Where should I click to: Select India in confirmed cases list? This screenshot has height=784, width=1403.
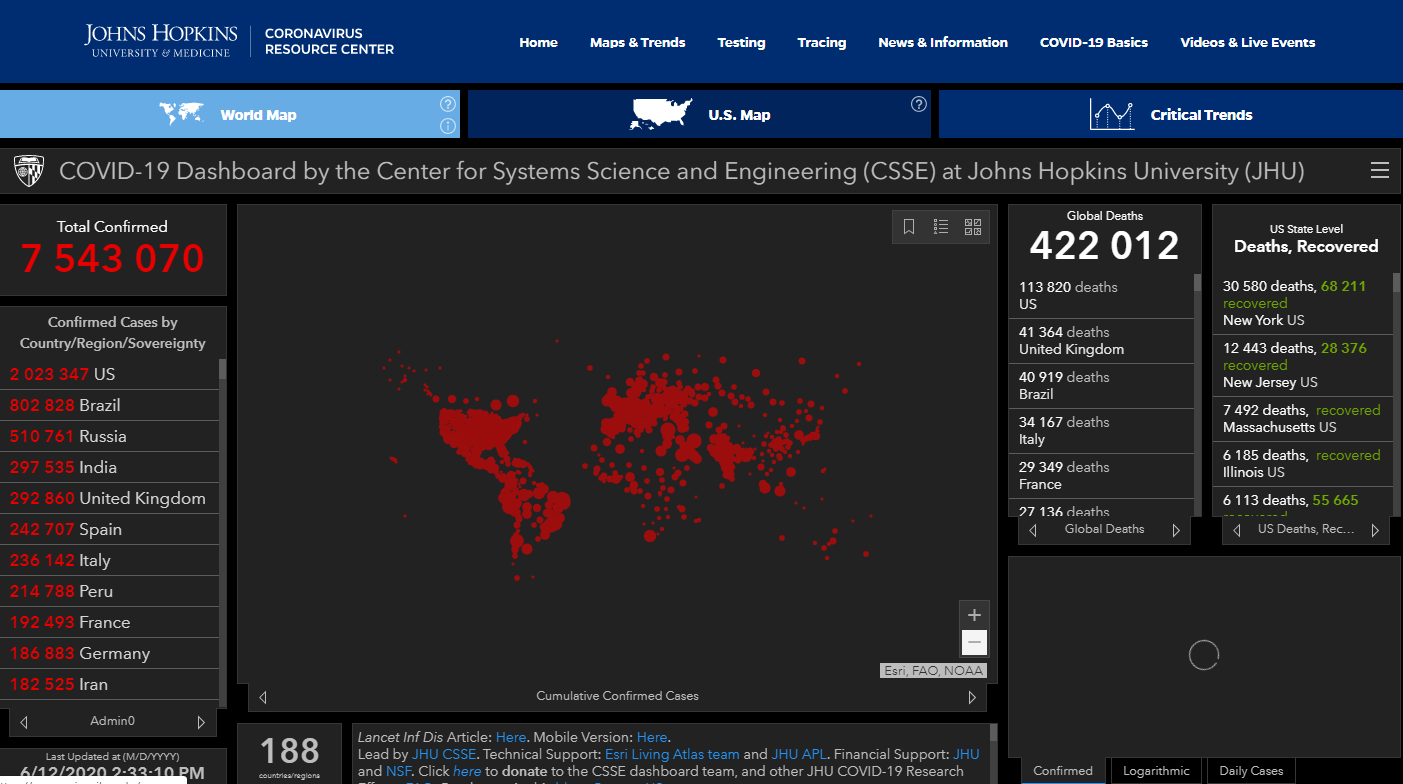coord(111,467)
